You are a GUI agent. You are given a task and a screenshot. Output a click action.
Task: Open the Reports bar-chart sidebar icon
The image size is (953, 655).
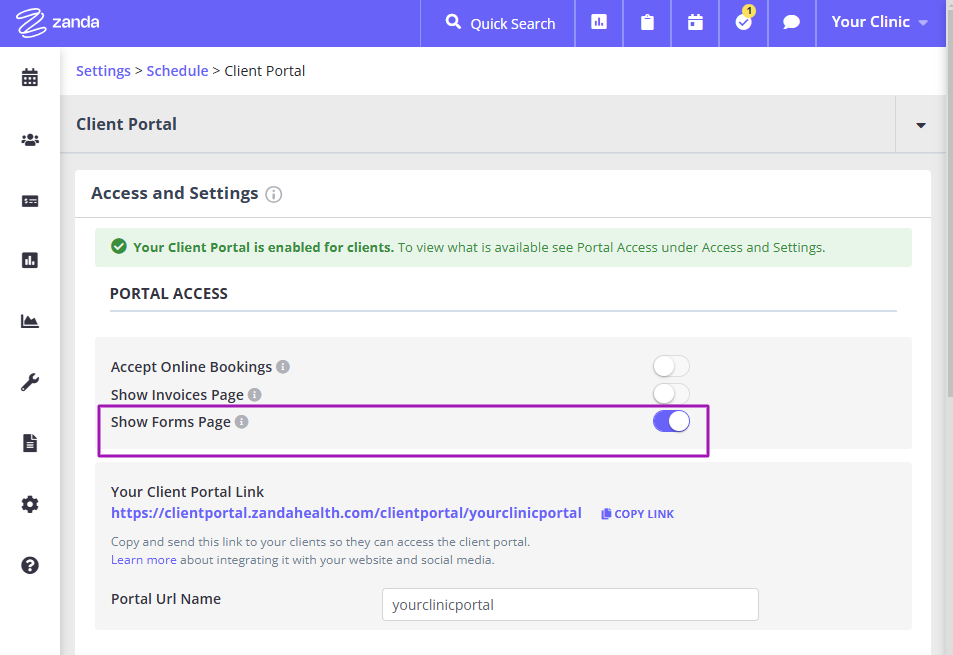click(x=29, y=260)
